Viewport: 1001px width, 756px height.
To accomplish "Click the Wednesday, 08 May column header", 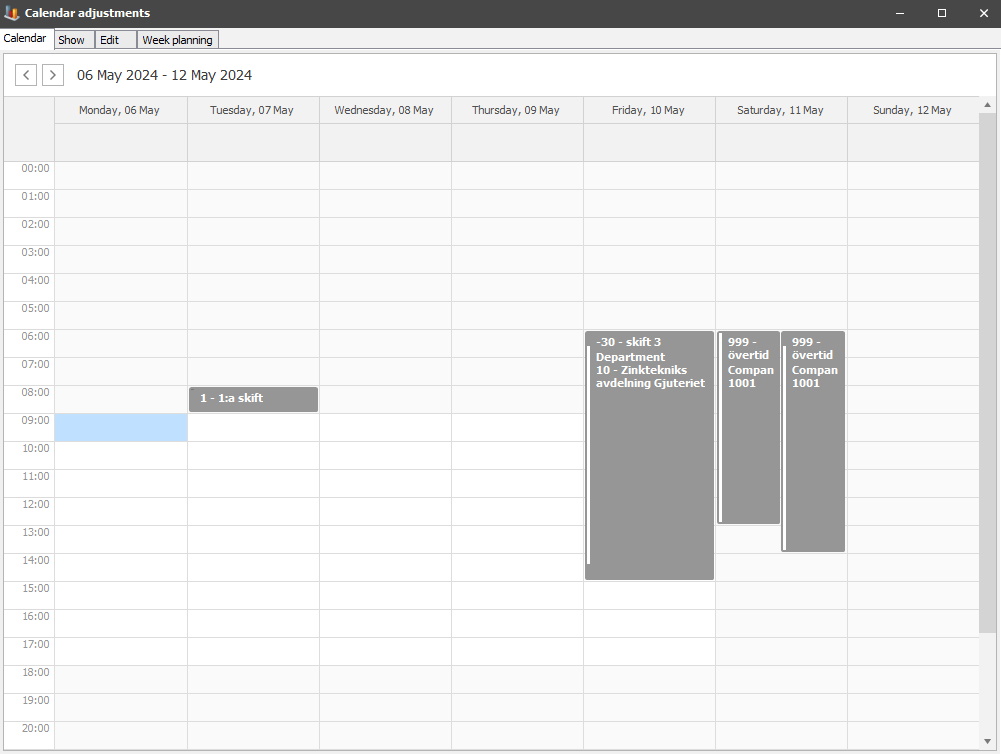I will tap(384, 110).
